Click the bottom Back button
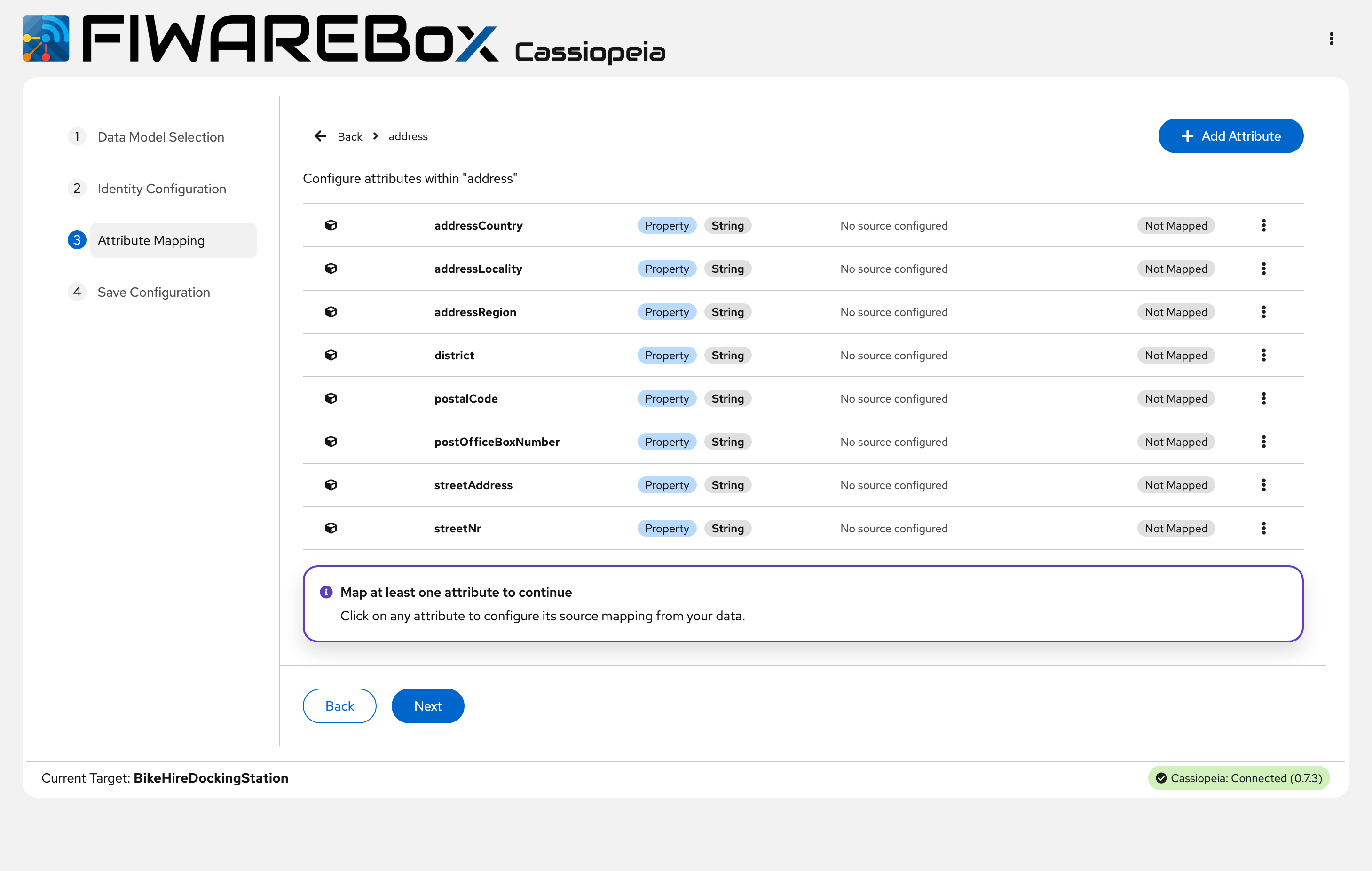Screen dimensions: 1372x871 (339, 706)
